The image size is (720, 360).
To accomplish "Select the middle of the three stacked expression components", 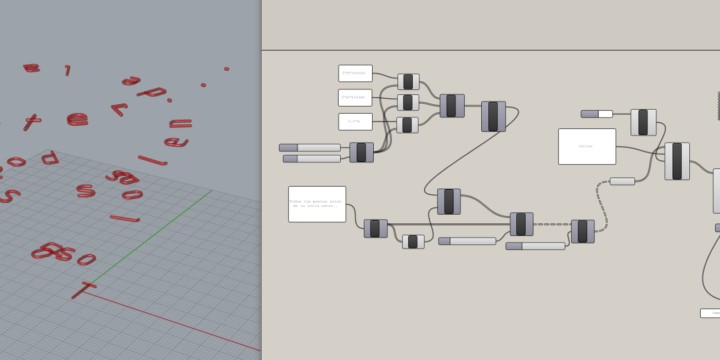I will tap(408, 102).
